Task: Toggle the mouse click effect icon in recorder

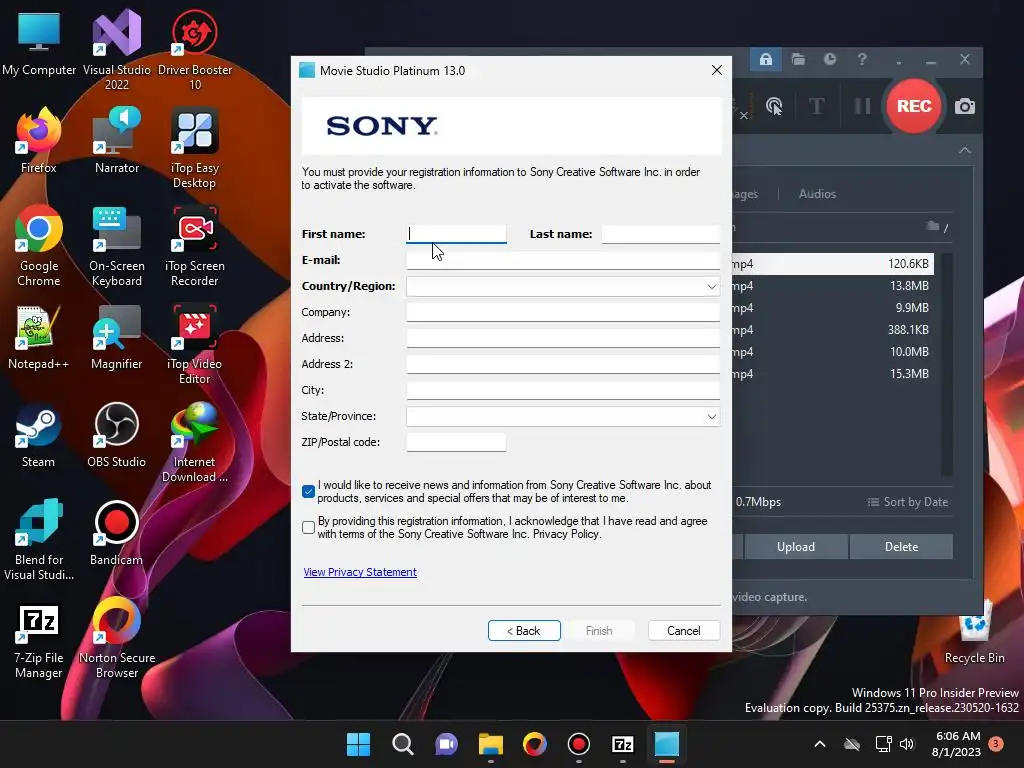Action: pyautogui.click(x=774, y=106)
